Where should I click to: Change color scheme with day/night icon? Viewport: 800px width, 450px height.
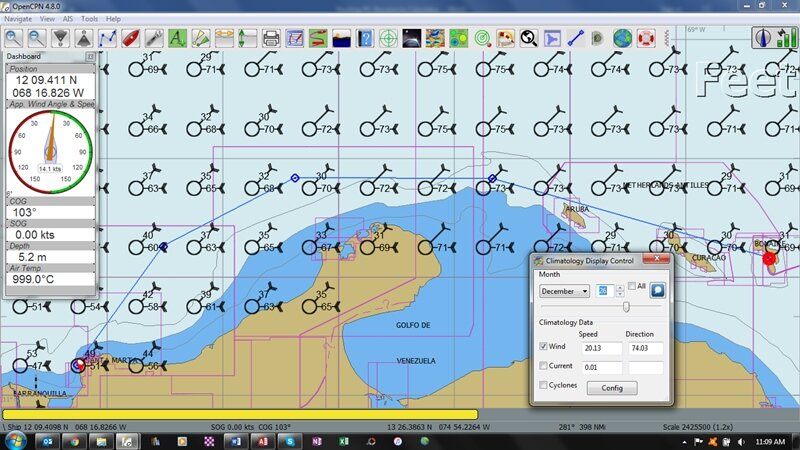coord(342,38)
